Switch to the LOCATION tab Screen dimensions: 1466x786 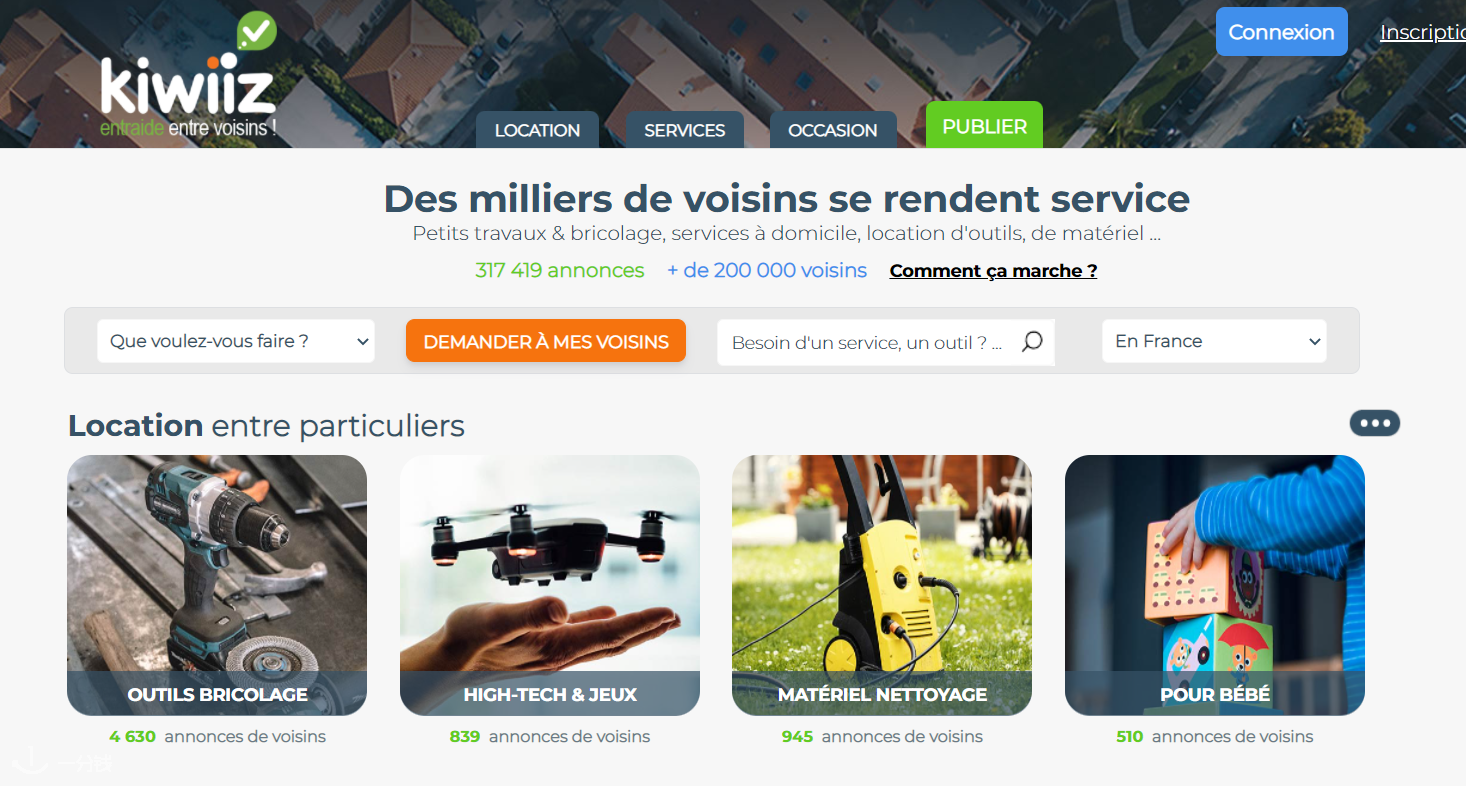[x=537, y=130]
